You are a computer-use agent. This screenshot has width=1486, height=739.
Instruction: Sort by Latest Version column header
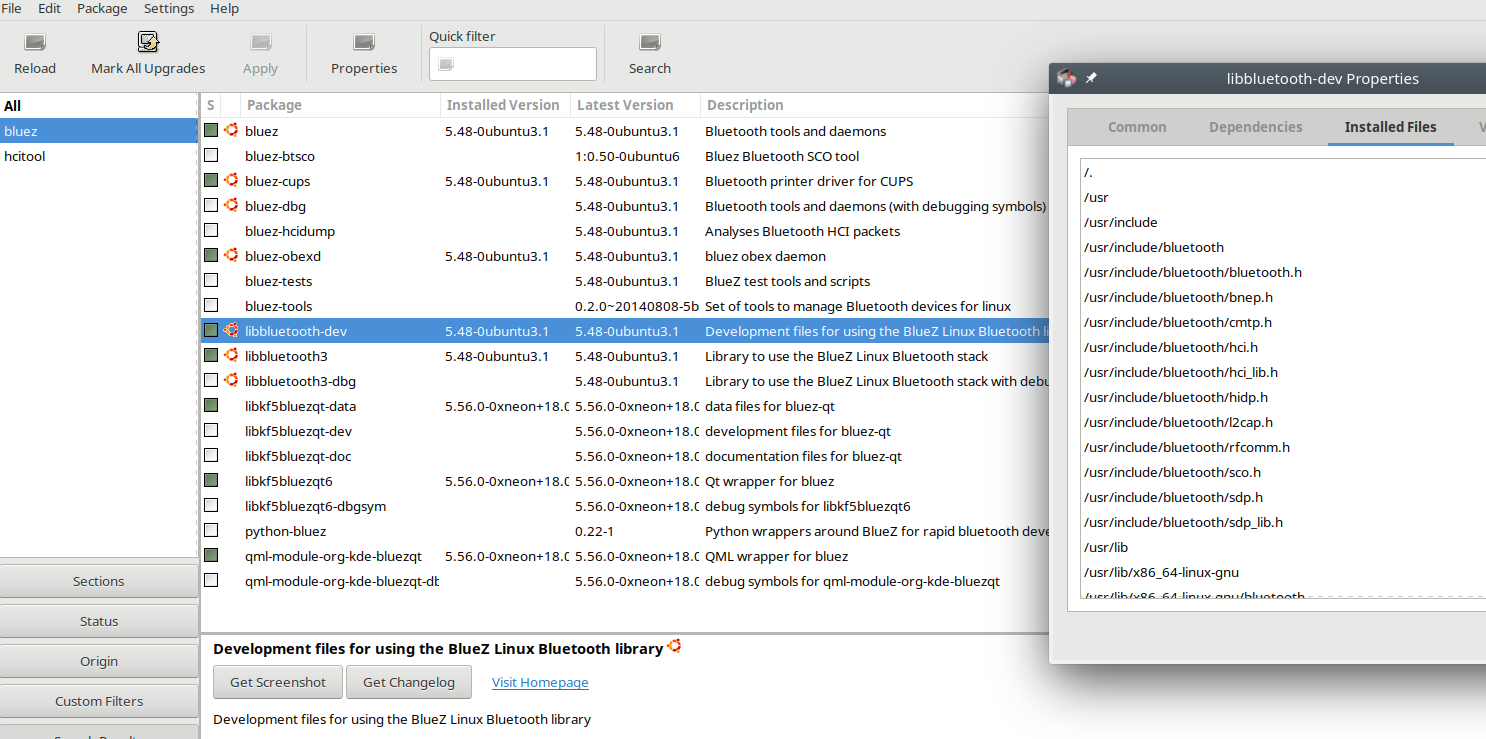tap(635, 105)
